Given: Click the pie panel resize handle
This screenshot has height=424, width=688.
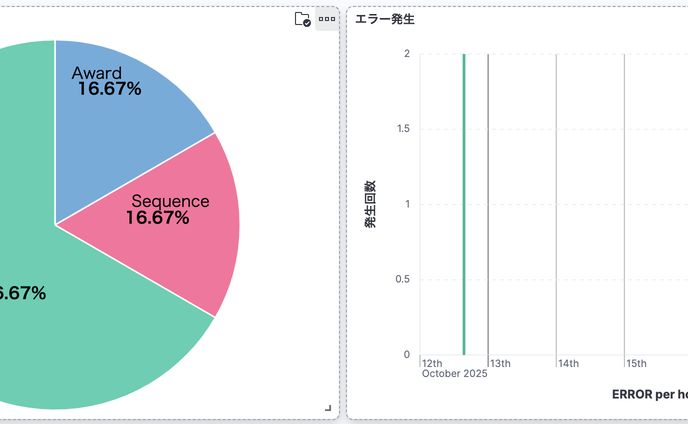Looking at the screenshot, I should coord(328,408).
